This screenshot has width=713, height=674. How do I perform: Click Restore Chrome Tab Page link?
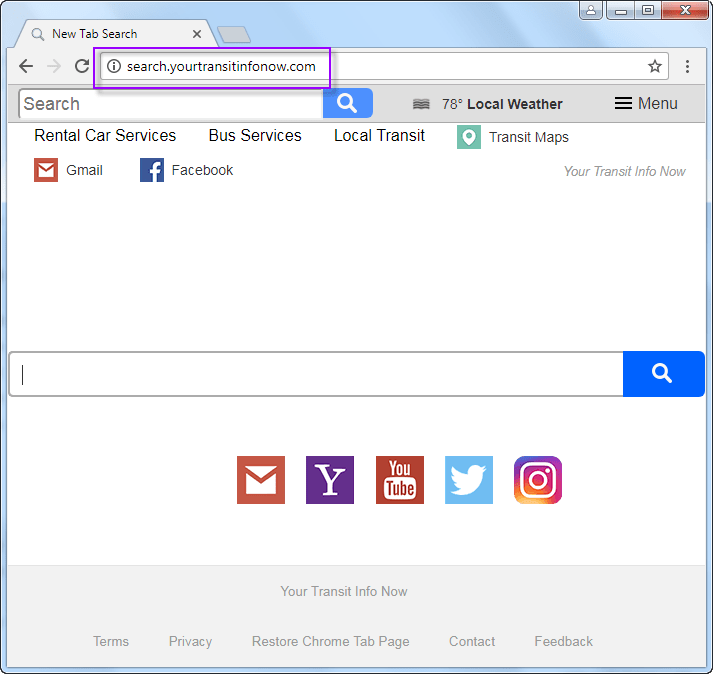[x=331, y=641]
